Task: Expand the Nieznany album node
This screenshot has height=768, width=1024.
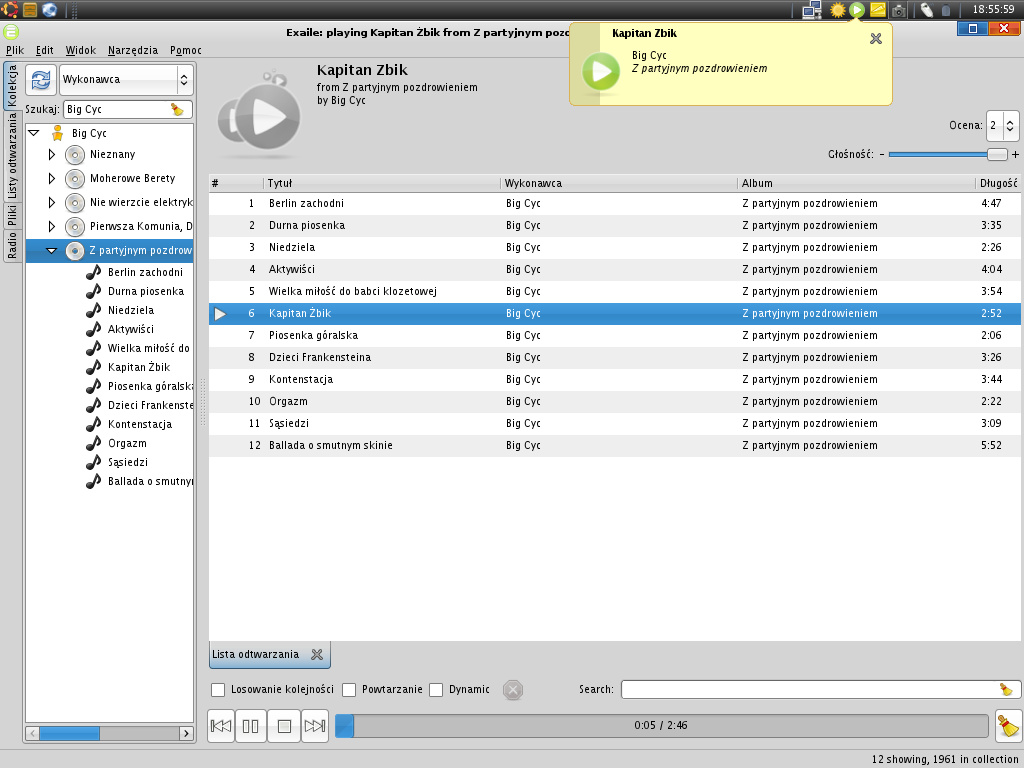Action: tap(52, 155)
